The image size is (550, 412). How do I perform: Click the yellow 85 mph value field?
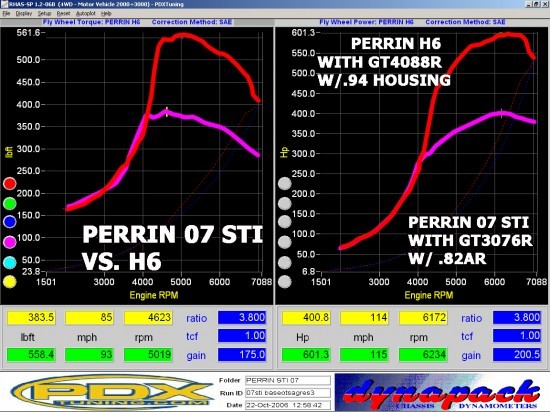[x=89, y=318]
